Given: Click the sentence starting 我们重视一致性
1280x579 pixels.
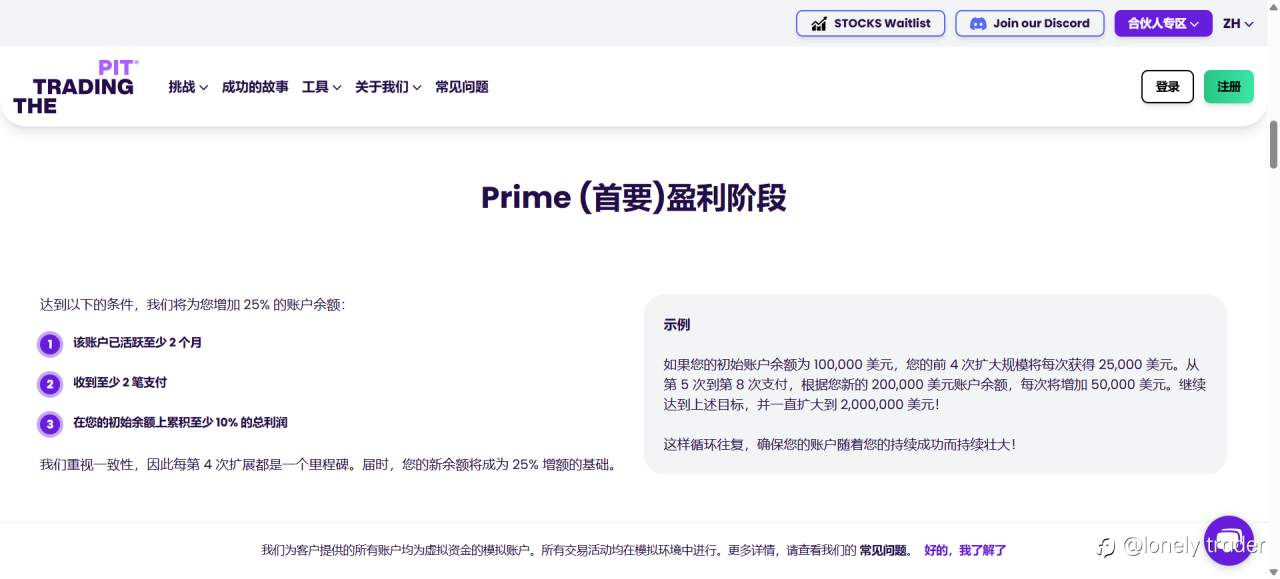Looking at the screenshot, I should click(328, 464).
